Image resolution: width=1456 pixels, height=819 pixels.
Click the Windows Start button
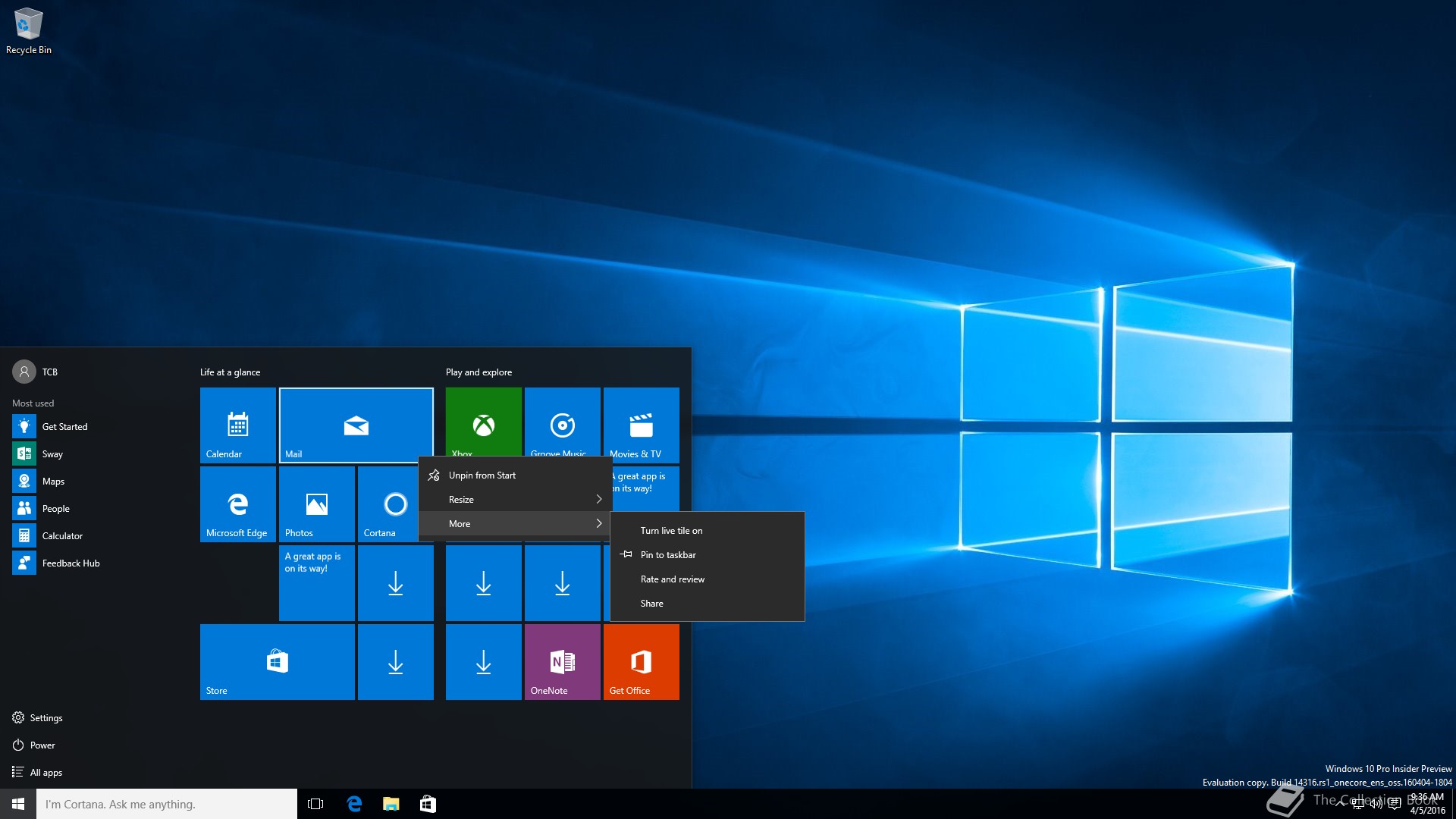18,804
